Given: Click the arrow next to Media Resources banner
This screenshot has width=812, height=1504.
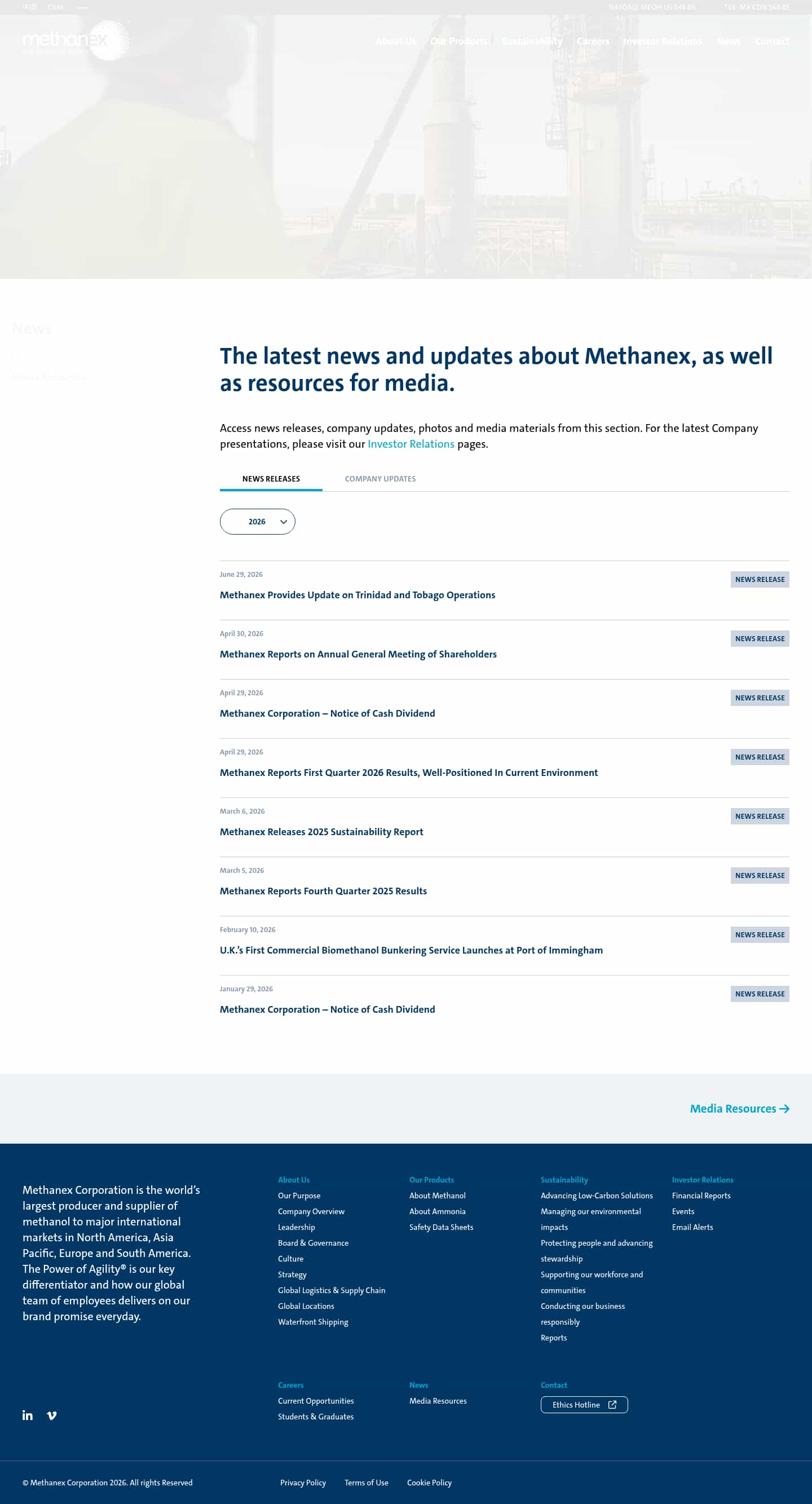Looking at the screenshot, I should coord(784,1108).
